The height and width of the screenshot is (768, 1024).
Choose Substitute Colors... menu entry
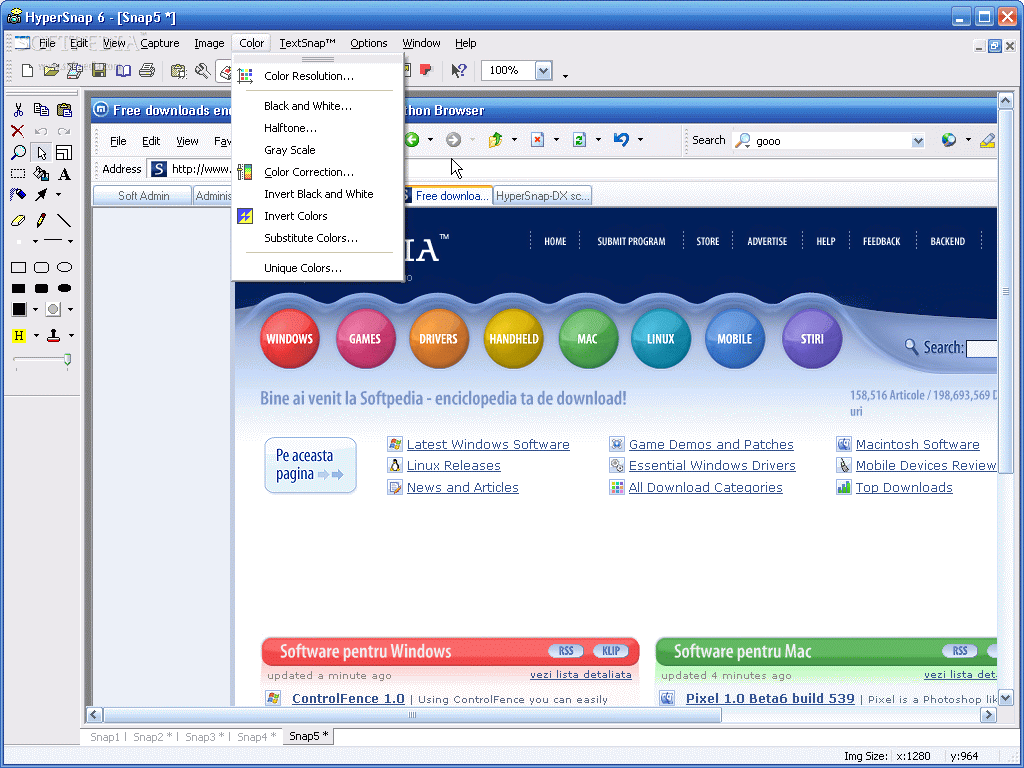point(318,238)
